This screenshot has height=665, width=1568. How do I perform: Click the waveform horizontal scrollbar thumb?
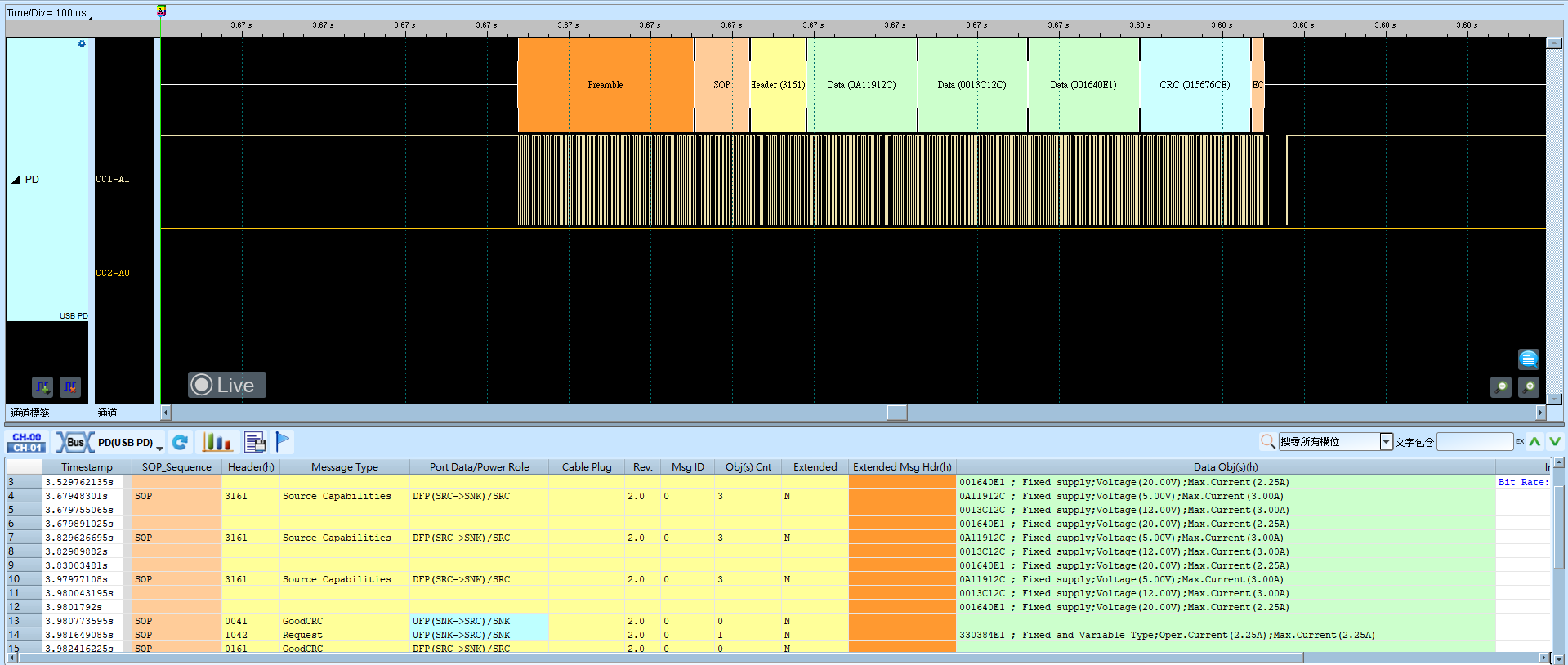coord(897,413)
